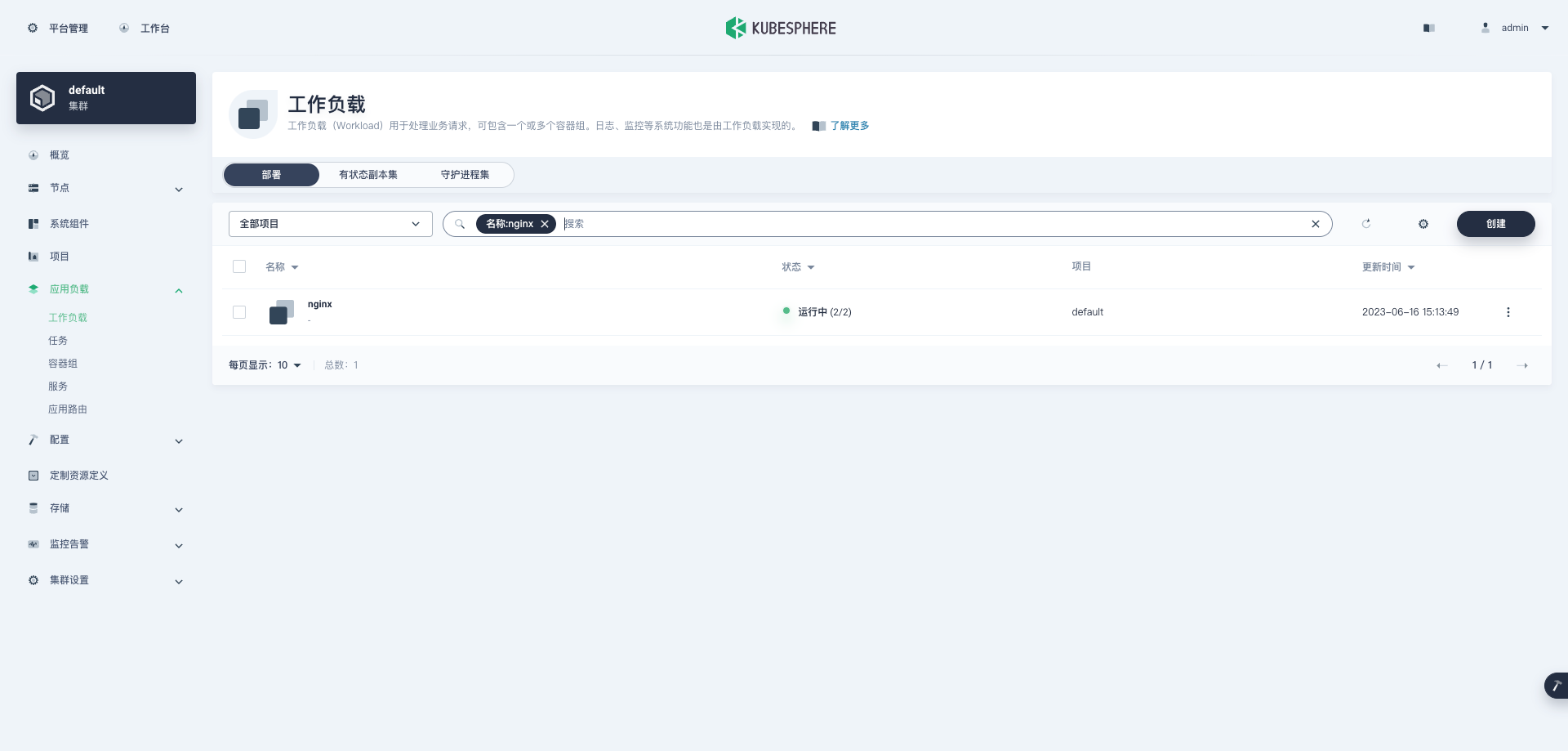
Task: Check the select-all checkbox in header
Action: pyautogui.click(x=239, y=266)
